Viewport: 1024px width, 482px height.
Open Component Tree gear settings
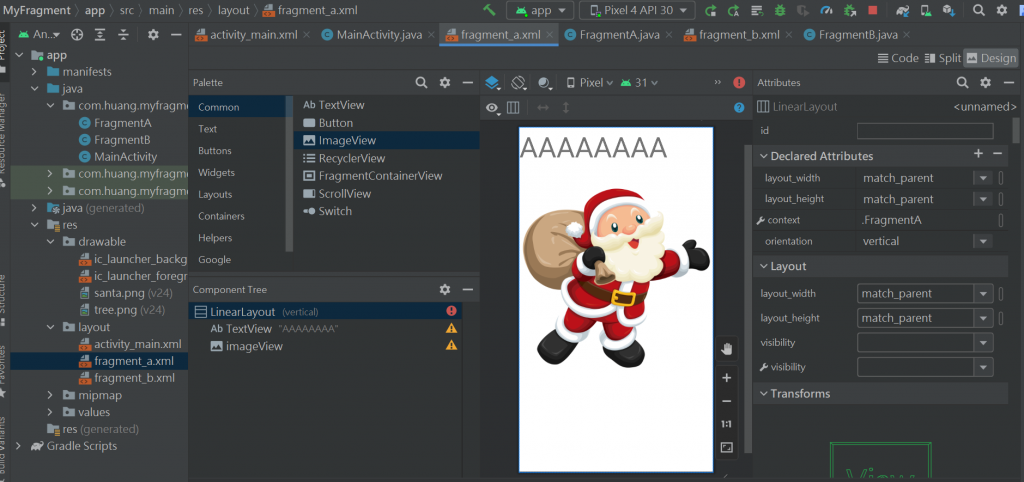(445, 289)
